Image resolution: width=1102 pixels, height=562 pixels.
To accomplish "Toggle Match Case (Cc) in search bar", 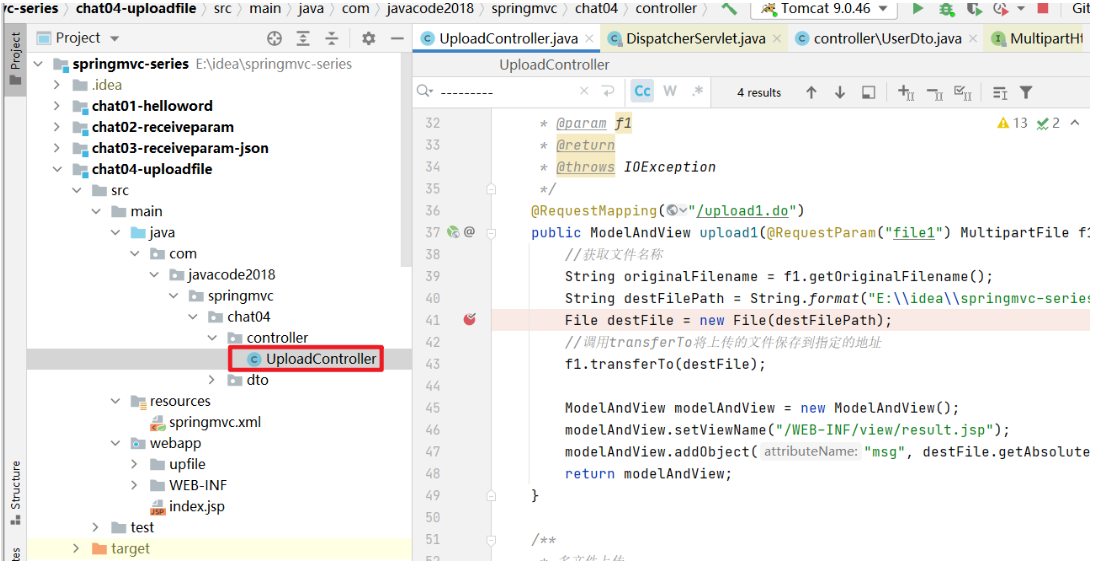I will (x=642, y=91).
